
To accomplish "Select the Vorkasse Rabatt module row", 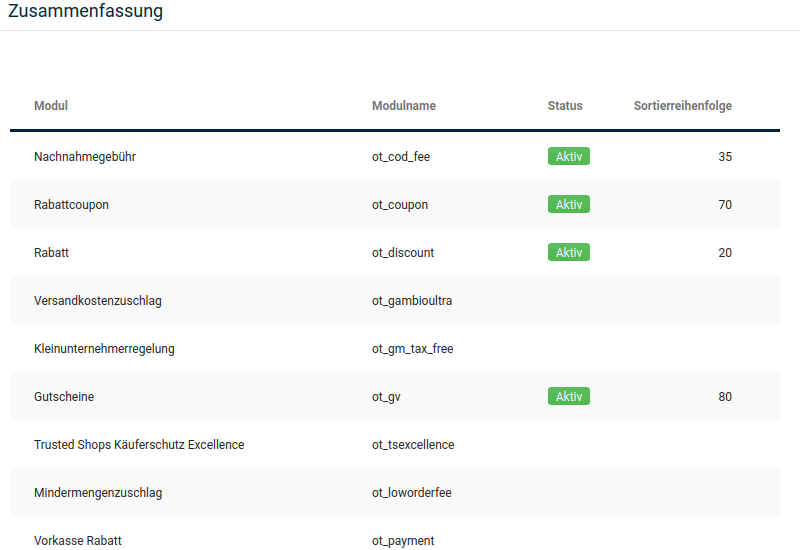I will point(395,533).
